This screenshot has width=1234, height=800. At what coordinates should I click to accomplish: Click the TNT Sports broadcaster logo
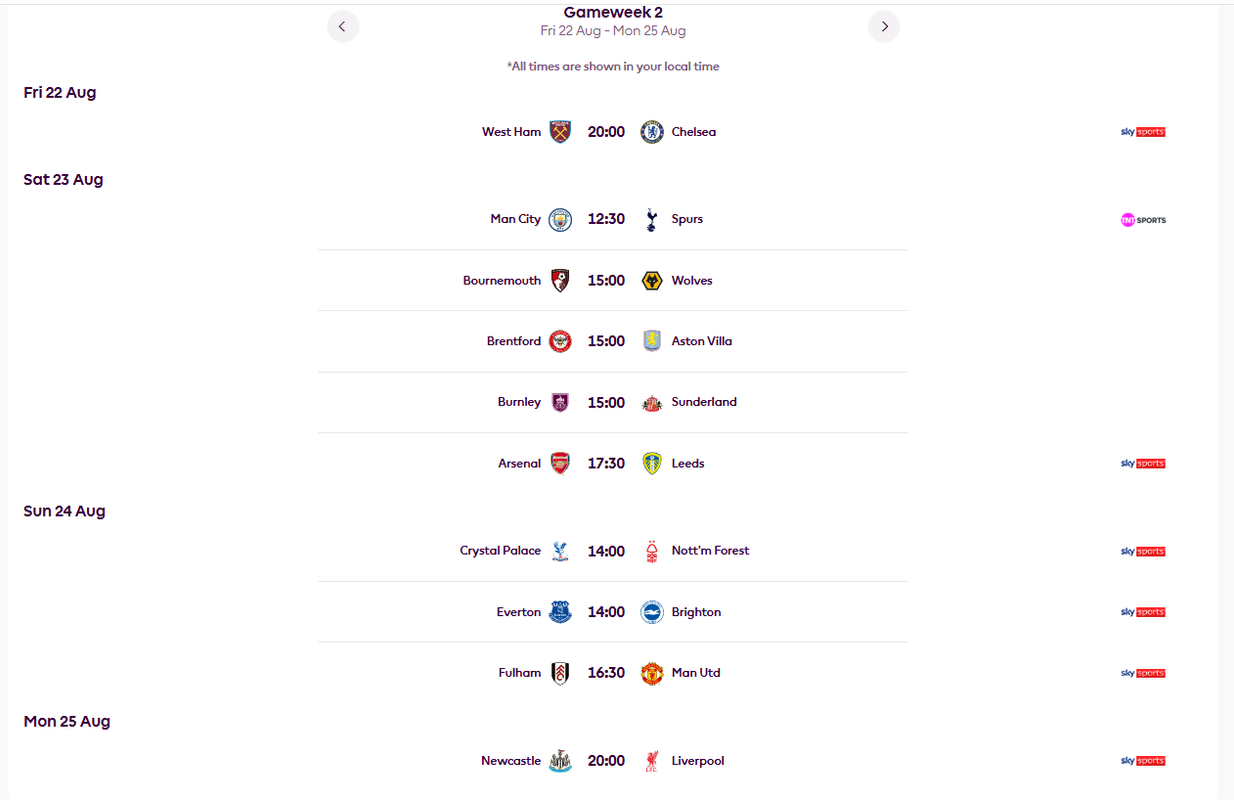point(1143,220)
